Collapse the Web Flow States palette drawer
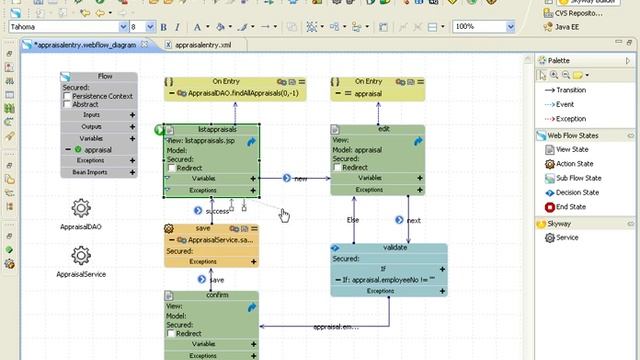Screen dimensions: 640x360 click(631, 136)
